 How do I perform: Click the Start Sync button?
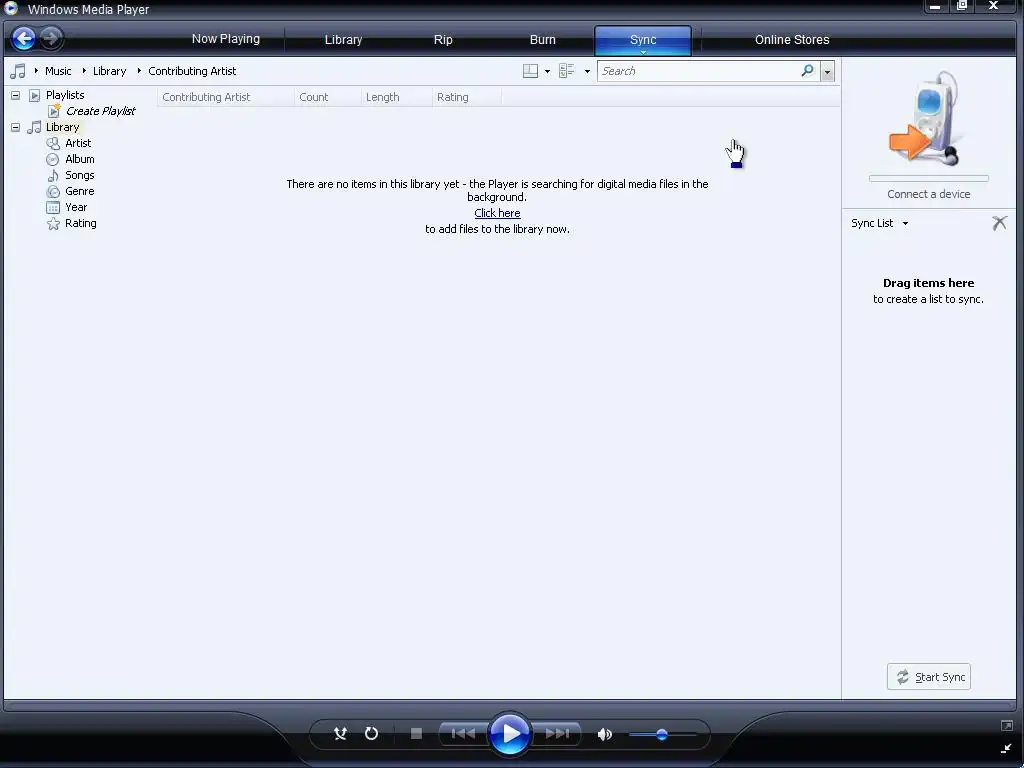pyautogui.click(x=929, y=677)
